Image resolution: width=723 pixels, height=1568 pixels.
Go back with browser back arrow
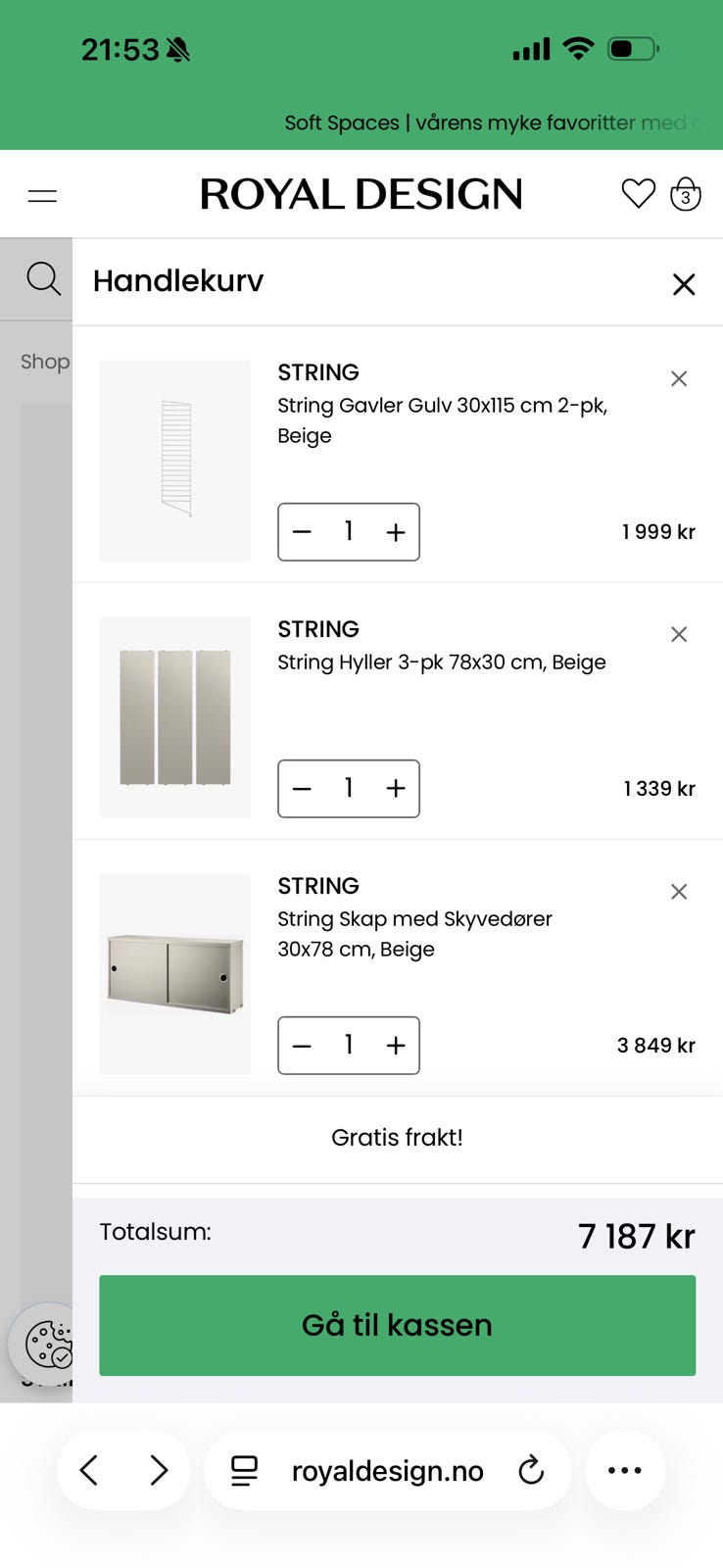[x=89, y=1470]
